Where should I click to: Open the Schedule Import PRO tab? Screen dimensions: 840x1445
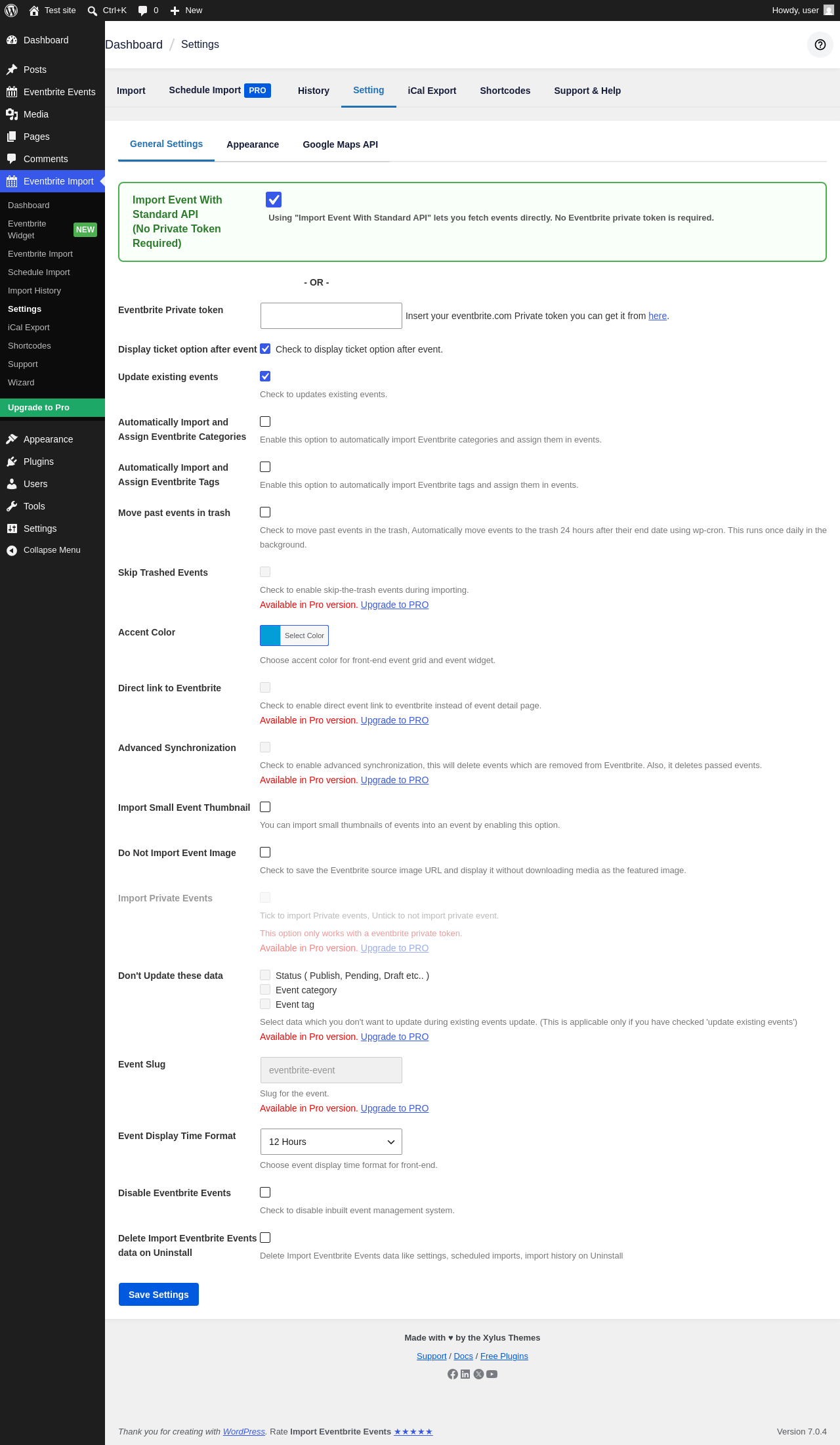(x=220, y=91)
